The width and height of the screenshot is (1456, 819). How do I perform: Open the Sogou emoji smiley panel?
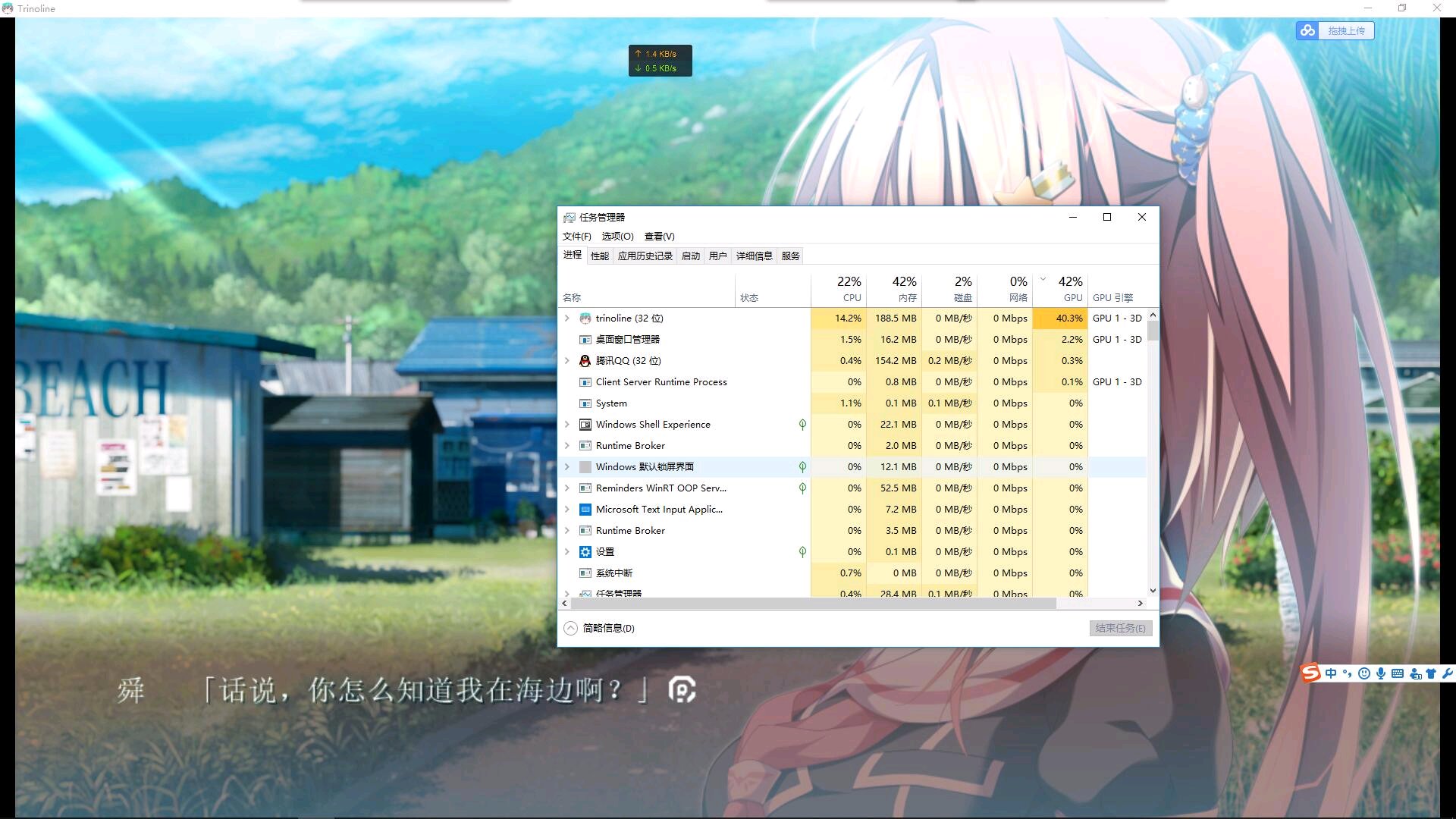click(x=1364, y=673)
